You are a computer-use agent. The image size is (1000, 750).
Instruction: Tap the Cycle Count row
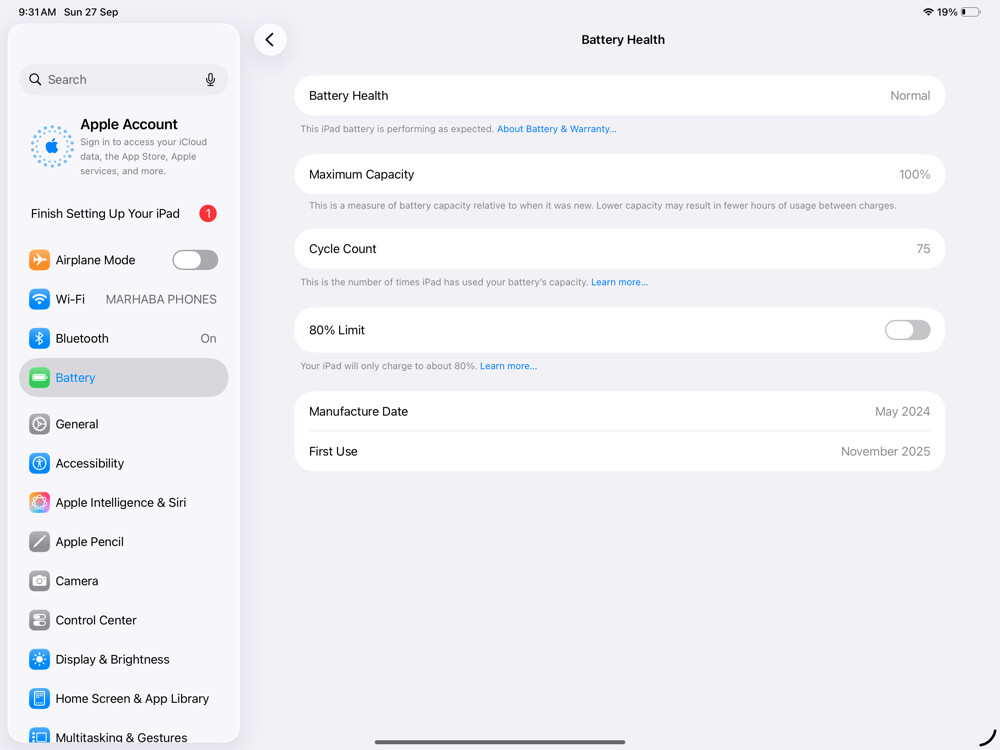click(x=619, y=249)
